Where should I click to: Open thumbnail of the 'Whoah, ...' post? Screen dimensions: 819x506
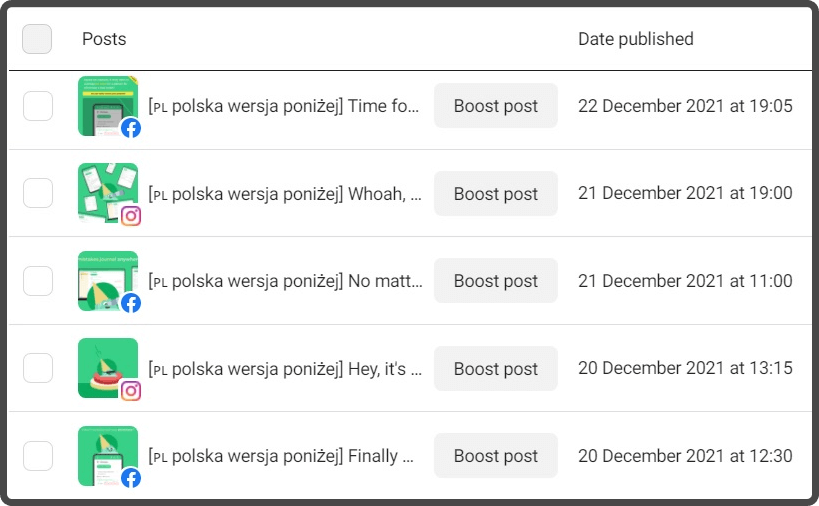tap(108, 193)
